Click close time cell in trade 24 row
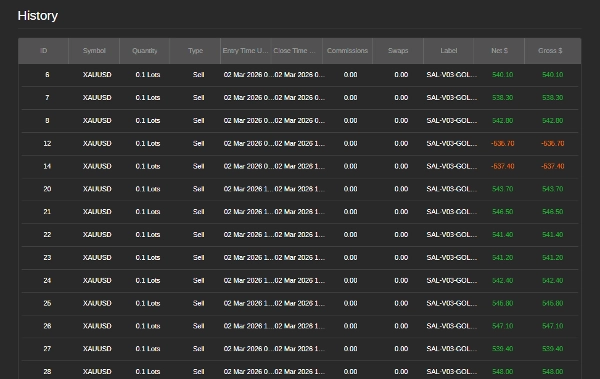The width and height of the screenshot is (600, 379). [x=299, y=281]
